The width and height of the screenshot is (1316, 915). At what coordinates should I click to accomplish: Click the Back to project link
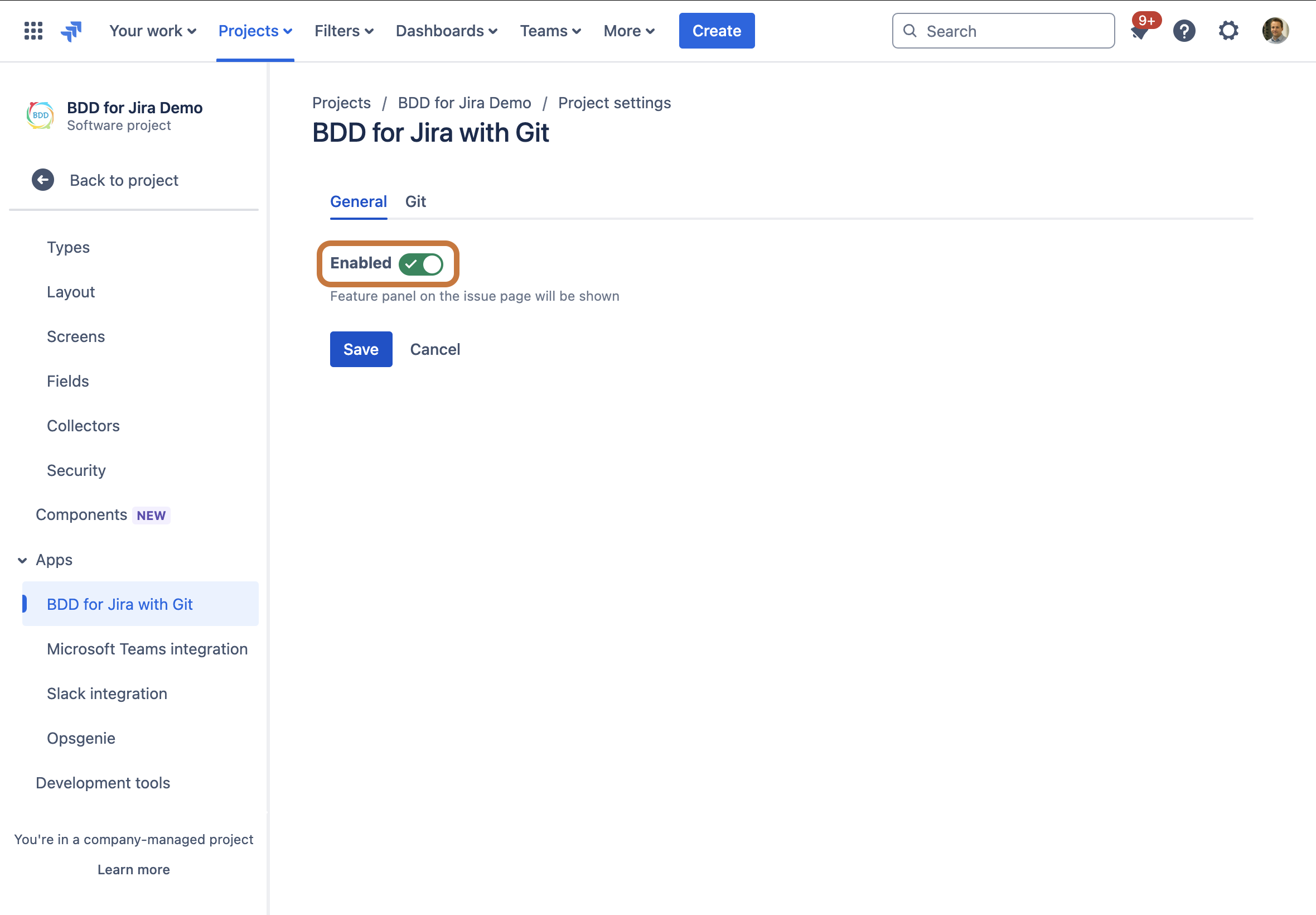click(x=124, y=181)
